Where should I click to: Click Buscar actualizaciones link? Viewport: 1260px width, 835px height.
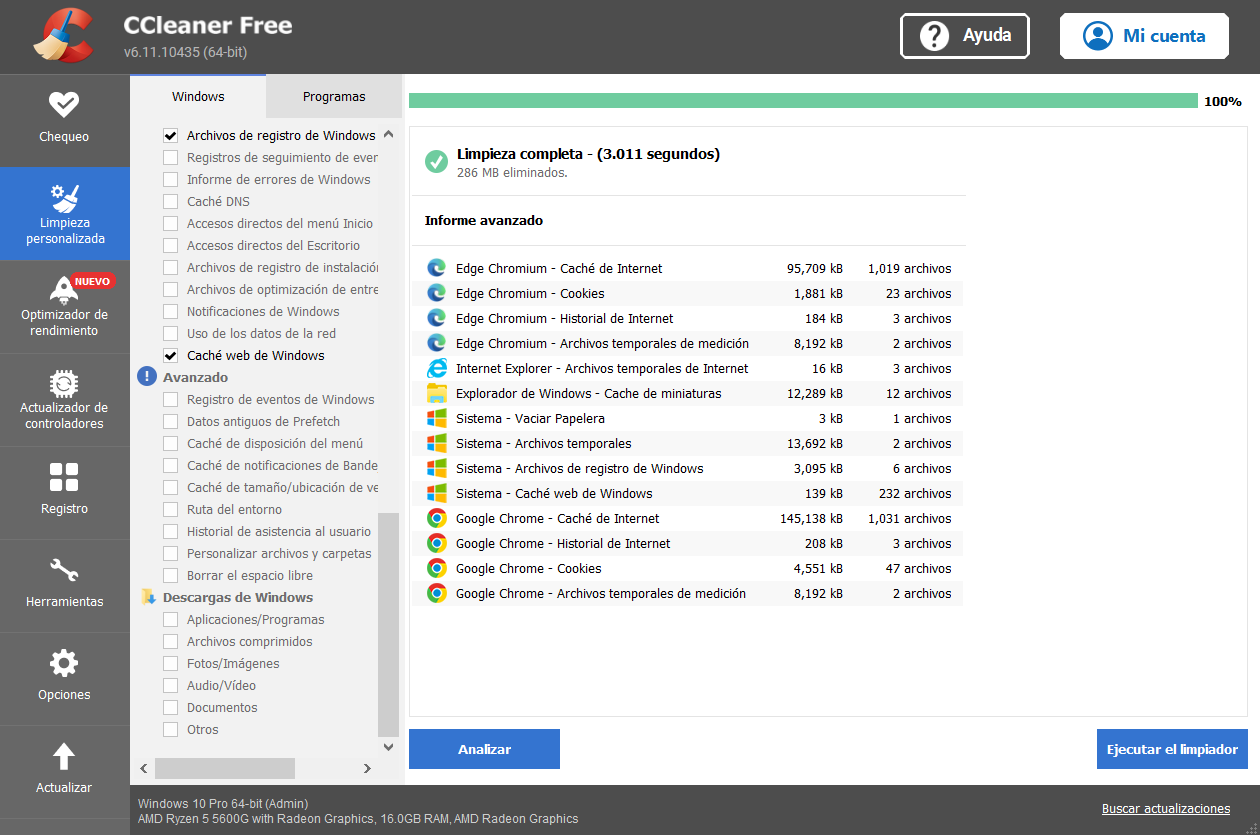coord(1166,809)
